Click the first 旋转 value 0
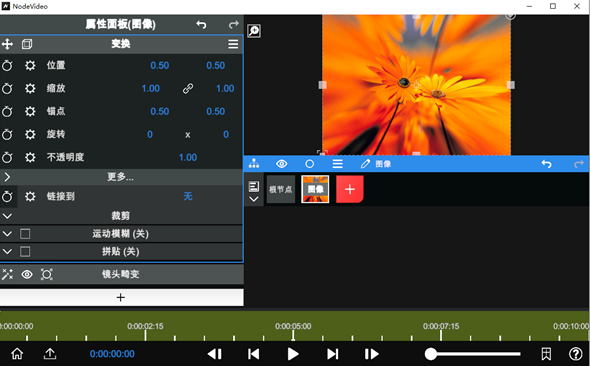Image resolution: width=590 pixels, height=366 pixels. [x=150, y=134]
